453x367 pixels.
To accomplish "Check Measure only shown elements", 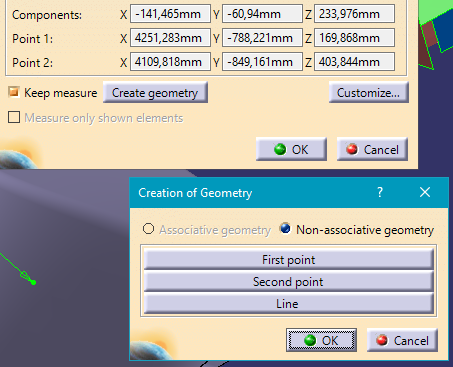I will [14, 117].
